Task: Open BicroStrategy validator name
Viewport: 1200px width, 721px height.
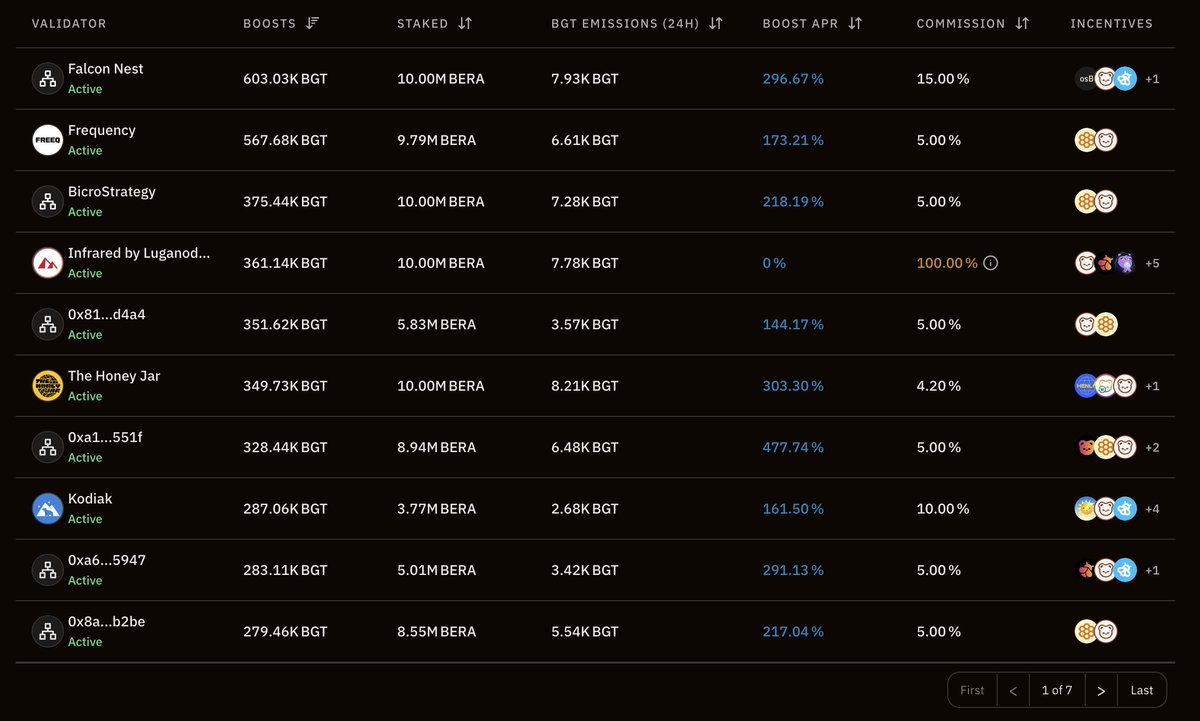Action: (112, 192)
